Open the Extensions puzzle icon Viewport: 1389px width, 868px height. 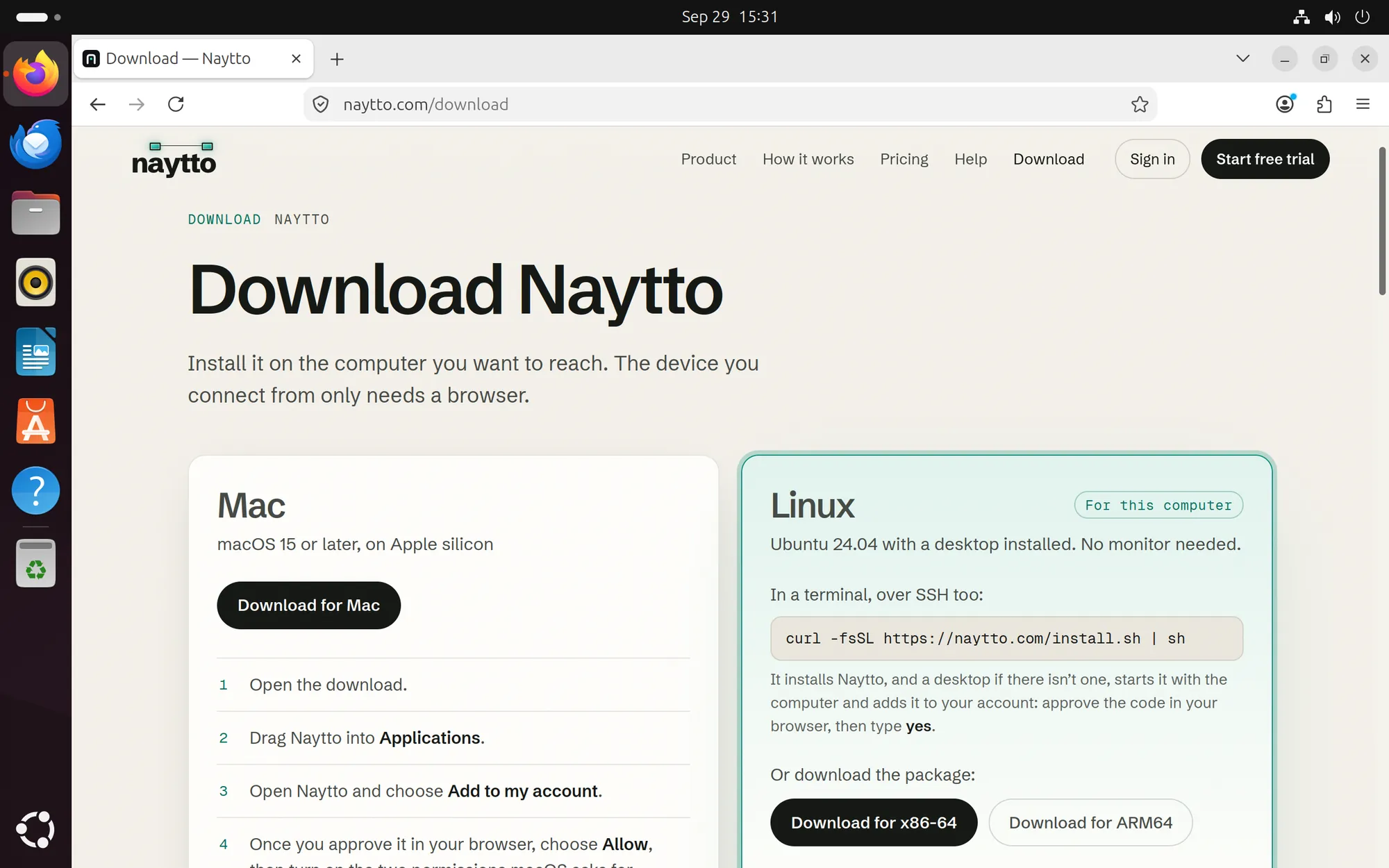[1324, 104]
